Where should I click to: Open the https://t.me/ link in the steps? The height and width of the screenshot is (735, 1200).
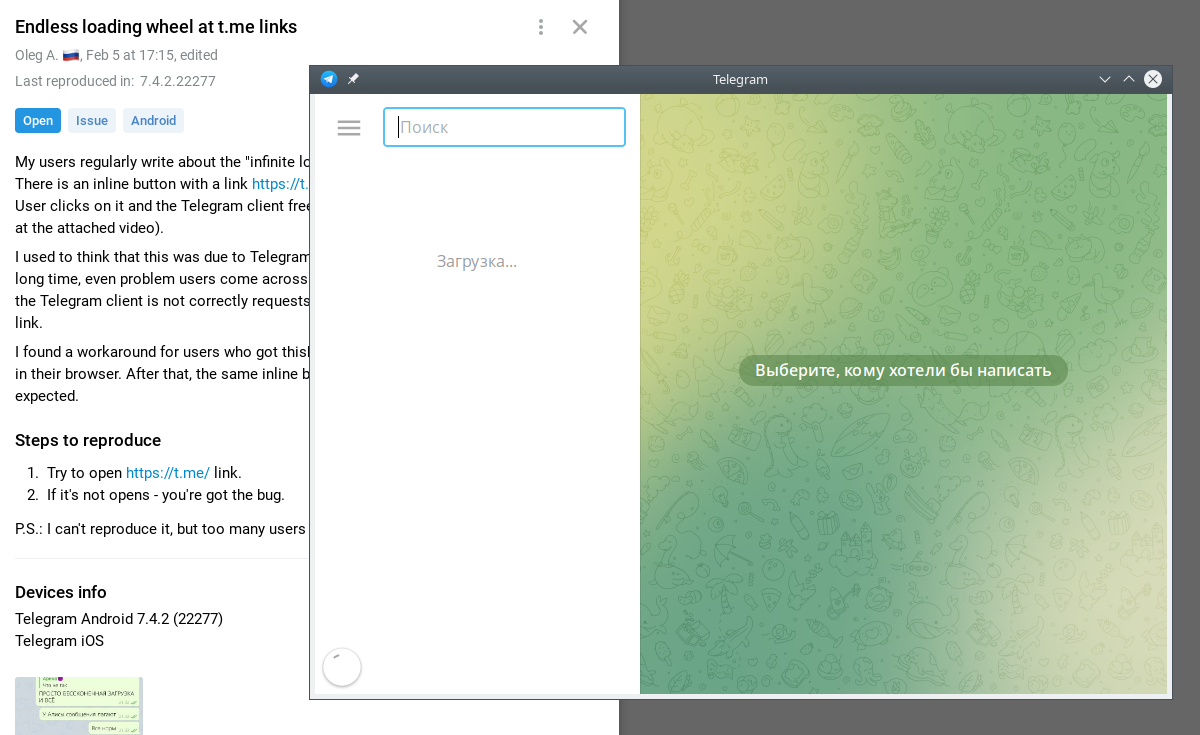168,473
